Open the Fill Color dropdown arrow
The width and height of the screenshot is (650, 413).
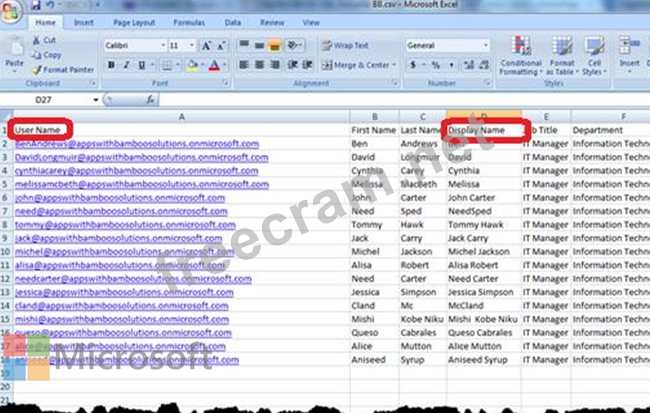[x=202, y=65]
